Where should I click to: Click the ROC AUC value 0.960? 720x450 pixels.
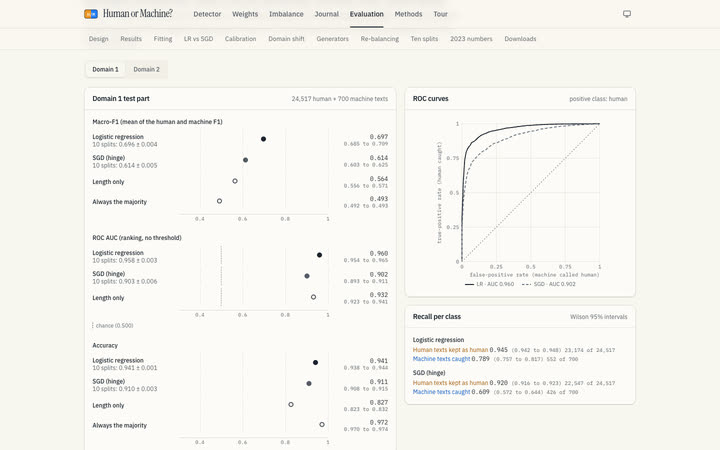coord(379,253)
